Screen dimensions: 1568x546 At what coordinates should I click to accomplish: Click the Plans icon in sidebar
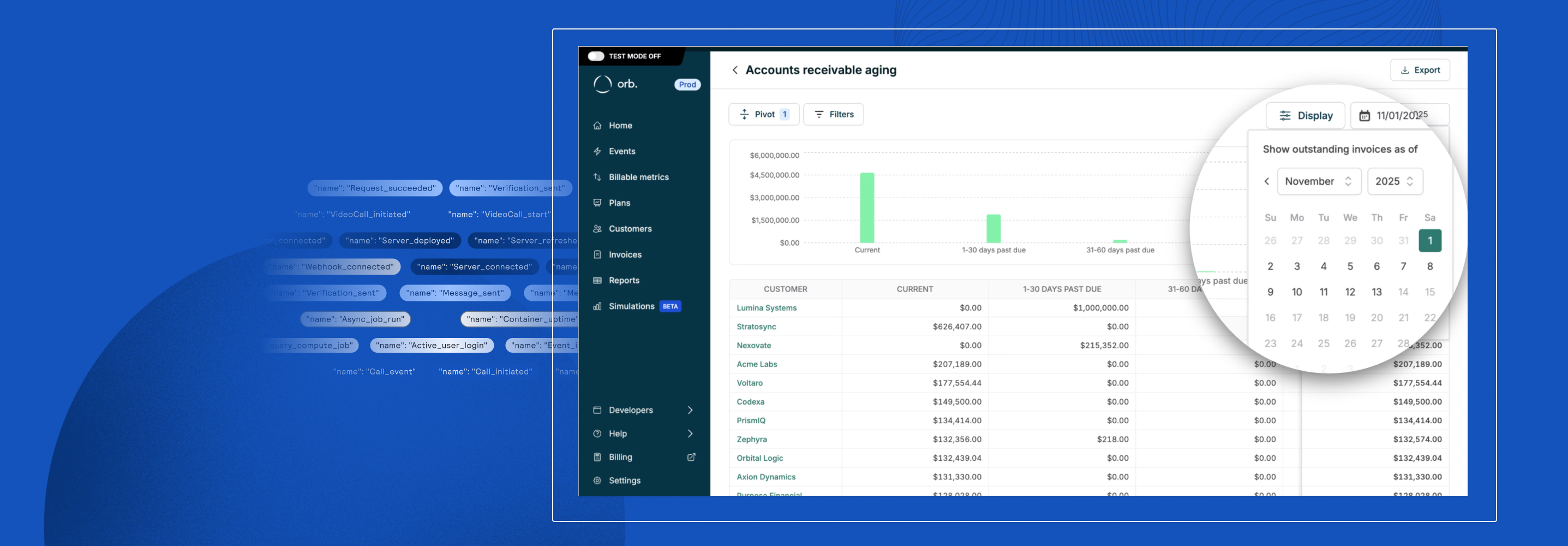(597, 203)
